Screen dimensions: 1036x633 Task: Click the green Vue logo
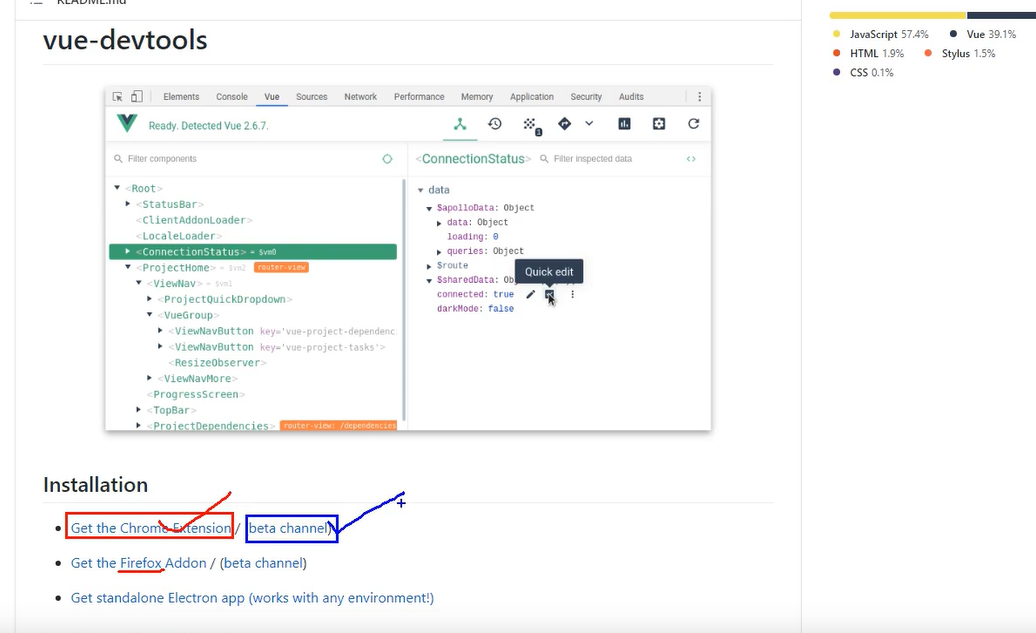(127, 124)
